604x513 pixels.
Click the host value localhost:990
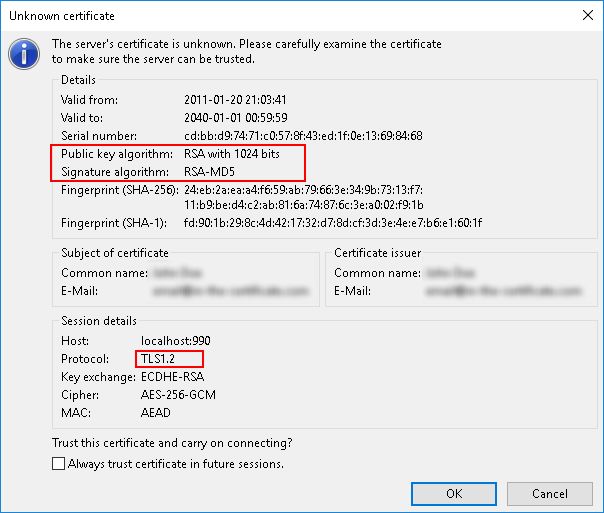click(x=176, y=340)
